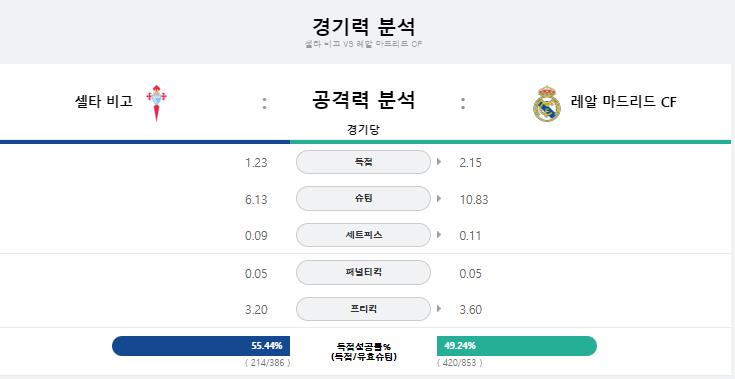
Task: Click the 공격력 분석 heading
Action: tap(364, 100)
